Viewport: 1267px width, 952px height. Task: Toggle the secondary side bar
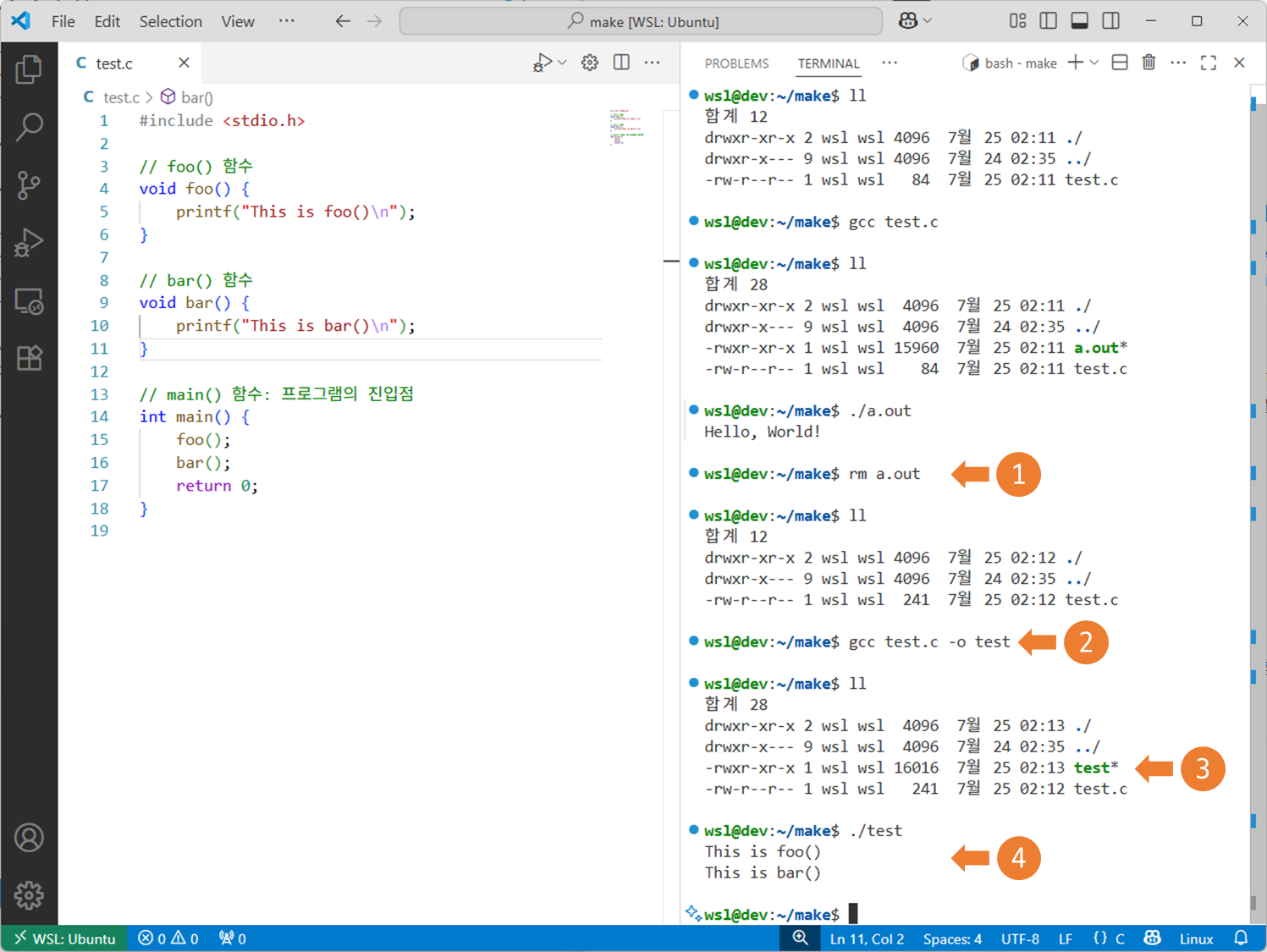(1110, 21)
